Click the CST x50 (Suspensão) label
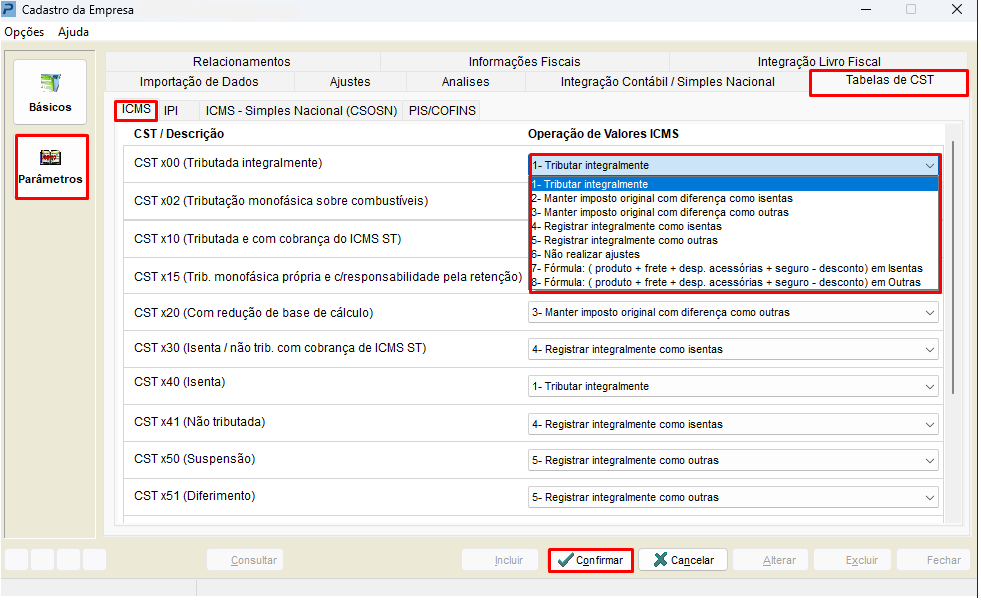The width and height of the screenshot is (981, 601). click(x=194, y=459)
